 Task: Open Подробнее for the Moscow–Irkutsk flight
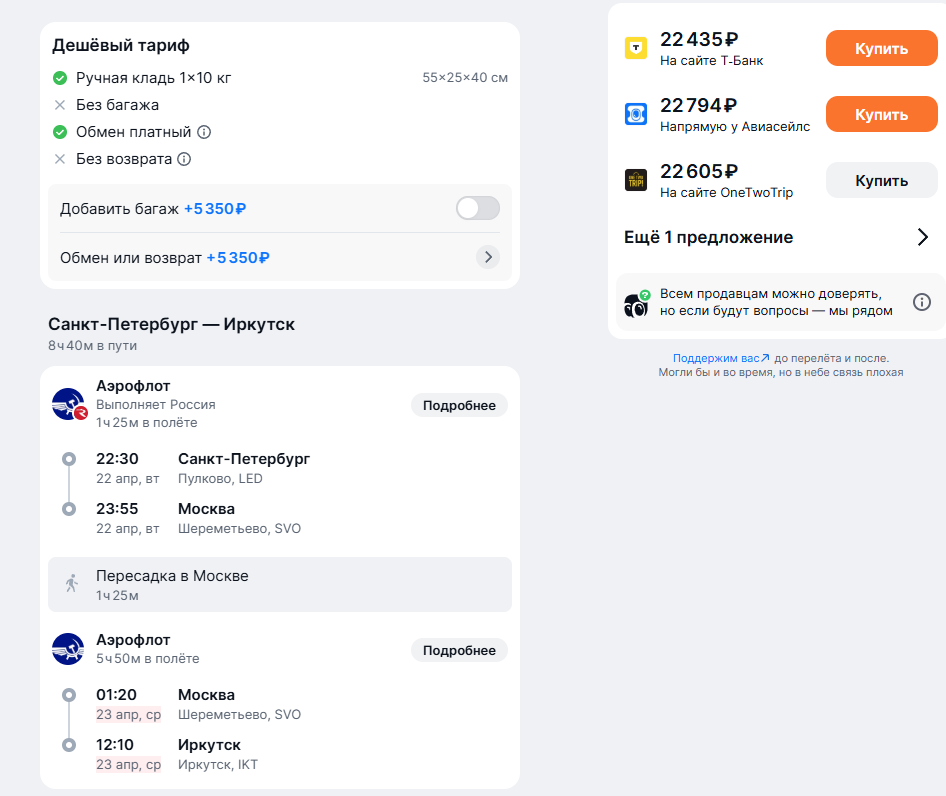pyautogui.click(x=459, y=651)
